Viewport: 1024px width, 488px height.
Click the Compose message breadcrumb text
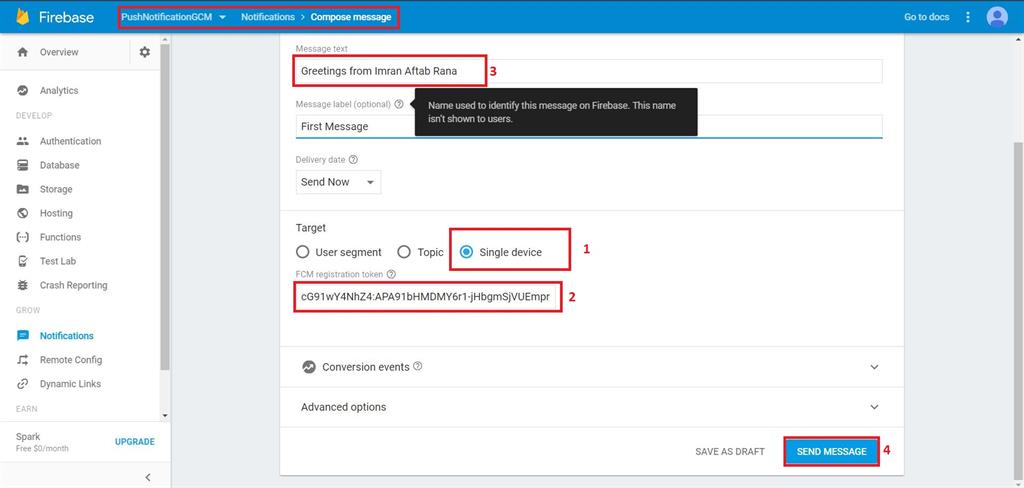pos(351,17)
